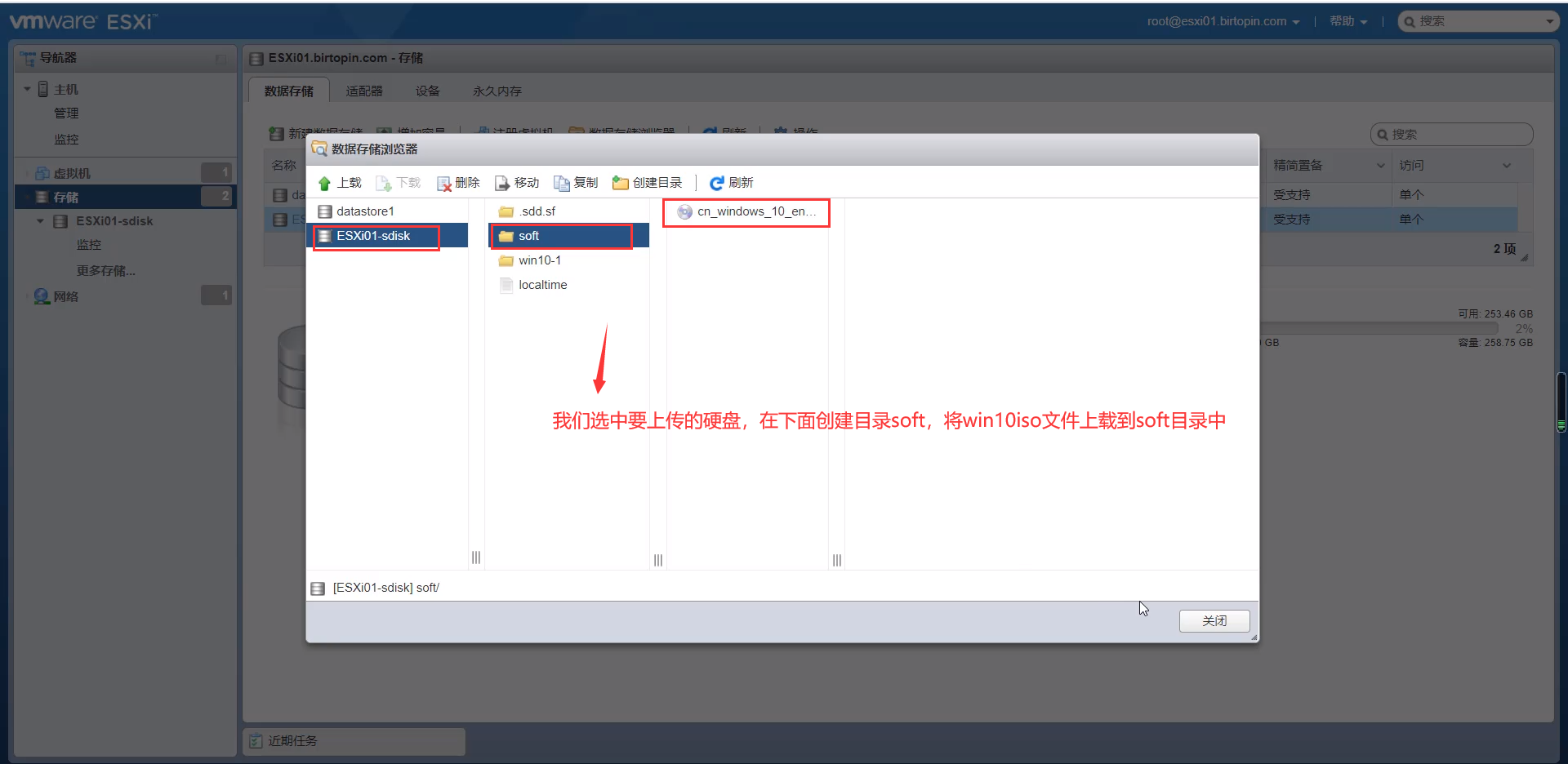Viewport: 1568px width, 764px height.
Task: Click 管理 under host in navigator
Action: [x=66, y=113]
